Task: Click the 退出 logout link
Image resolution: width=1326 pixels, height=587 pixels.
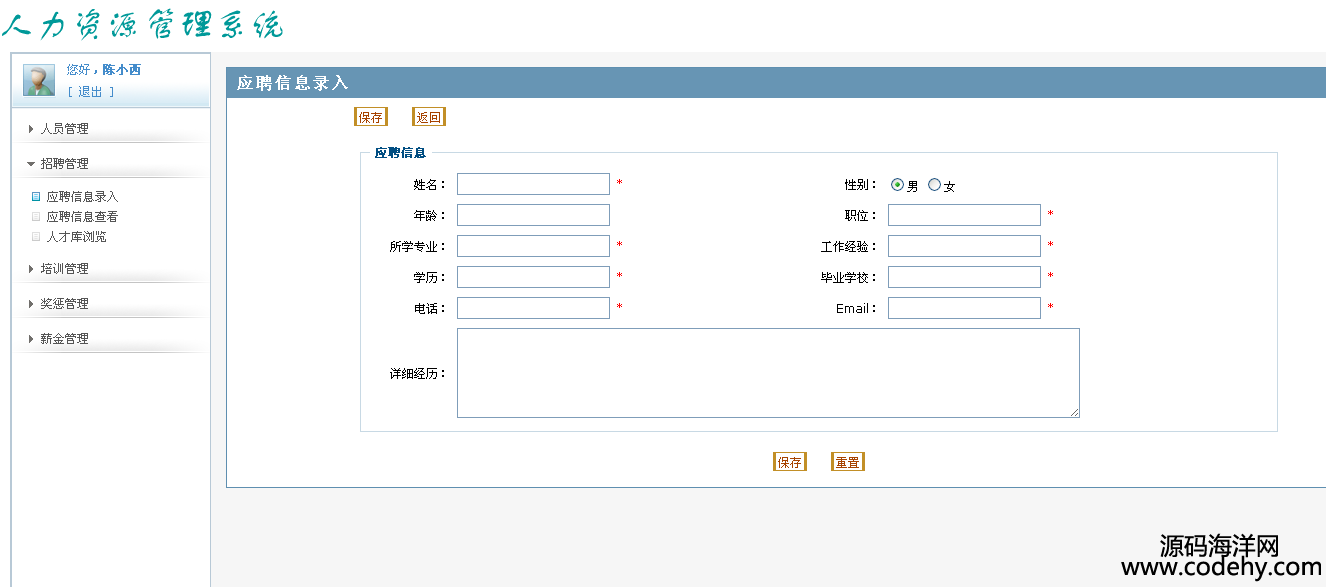Action: click(x=90, y=92)
